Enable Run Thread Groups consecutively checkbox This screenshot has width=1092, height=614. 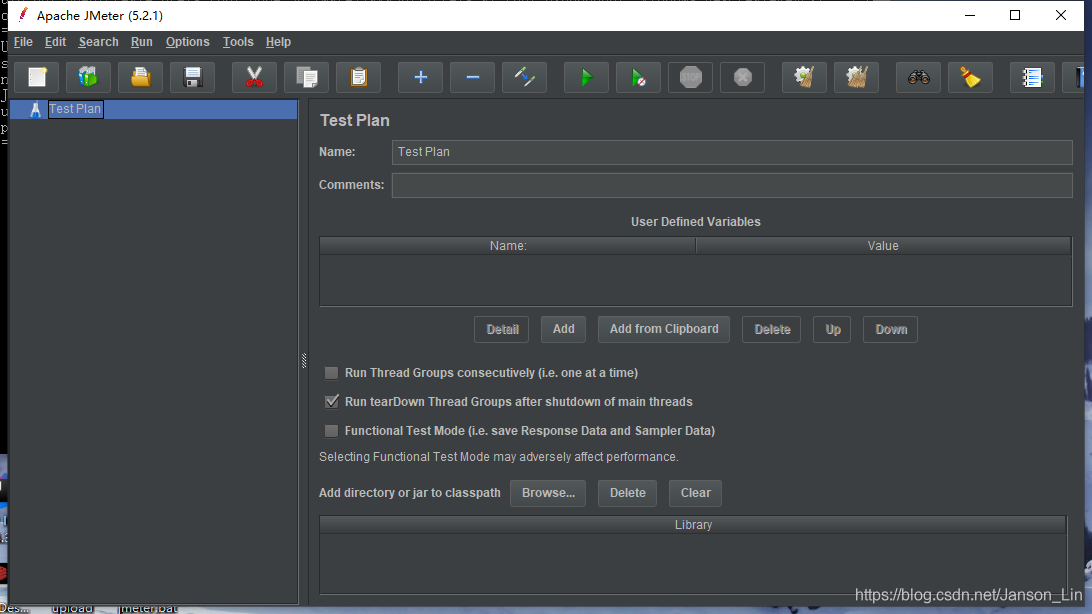[x=332, y=373]
